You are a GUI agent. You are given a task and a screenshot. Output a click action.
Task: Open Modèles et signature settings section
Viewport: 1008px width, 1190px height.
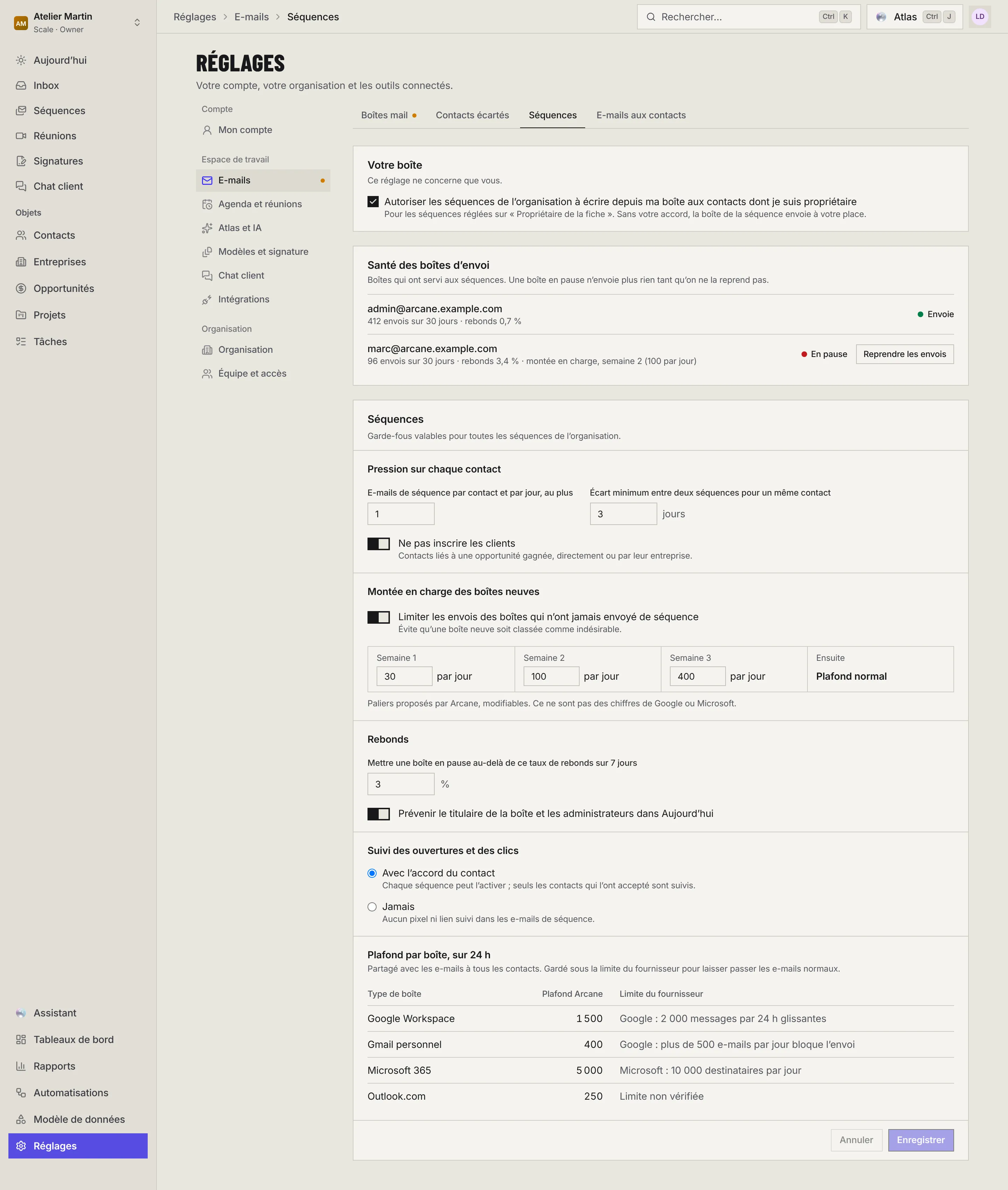pos(263,252)
